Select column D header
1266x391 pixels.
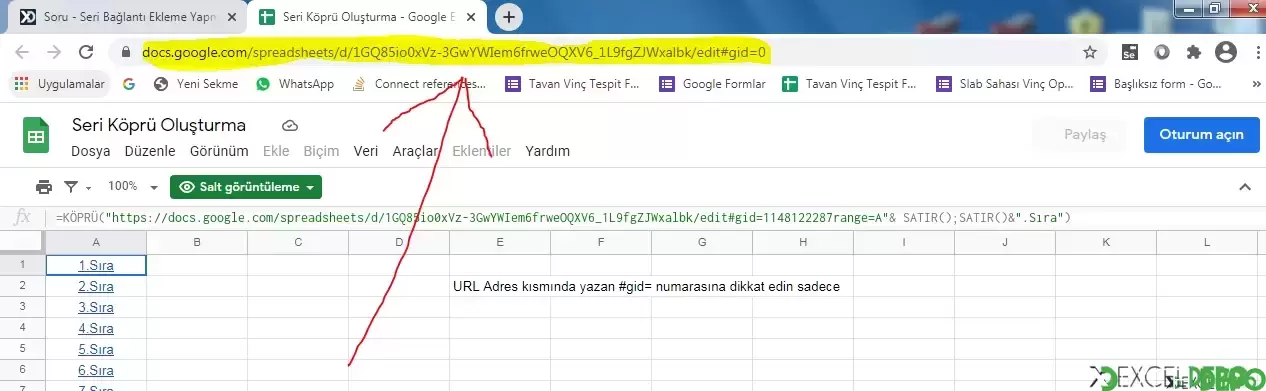coord(399,243)
